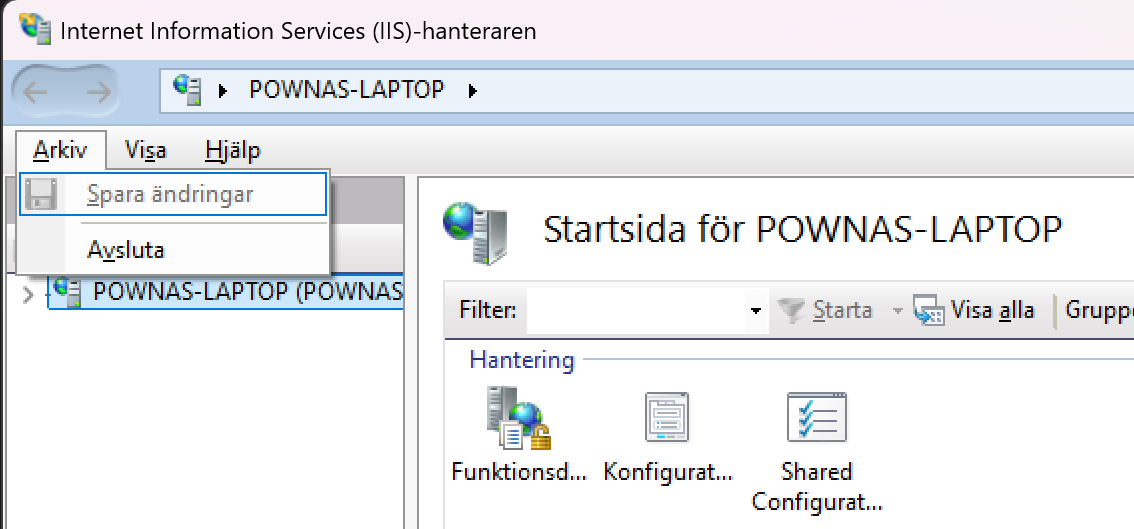Open the Hjälp menu
The image size is (1134, 529).
232,151
